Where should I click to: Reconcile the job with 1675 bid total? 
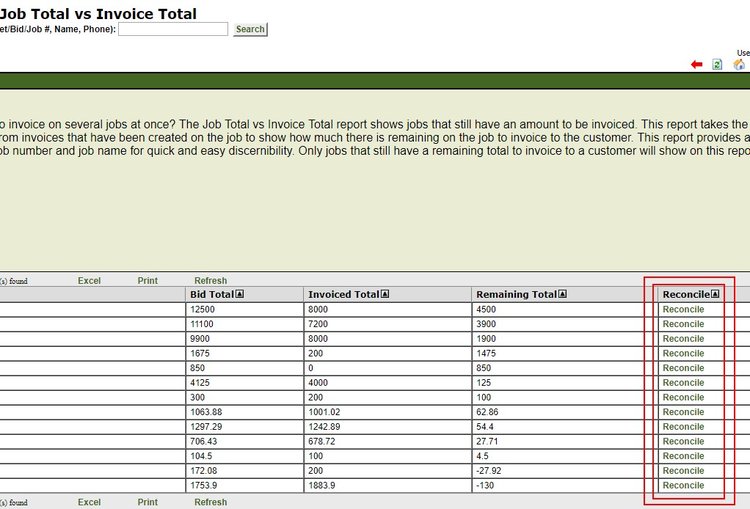click(x=683, y=354)
